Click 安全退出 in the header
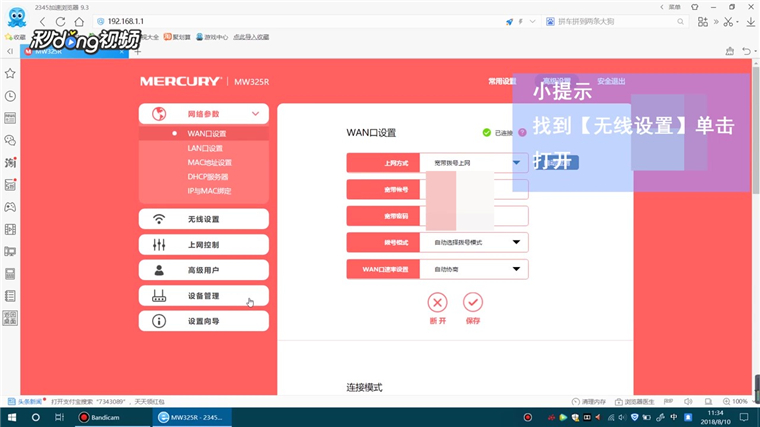 click(x=611, y=81)
